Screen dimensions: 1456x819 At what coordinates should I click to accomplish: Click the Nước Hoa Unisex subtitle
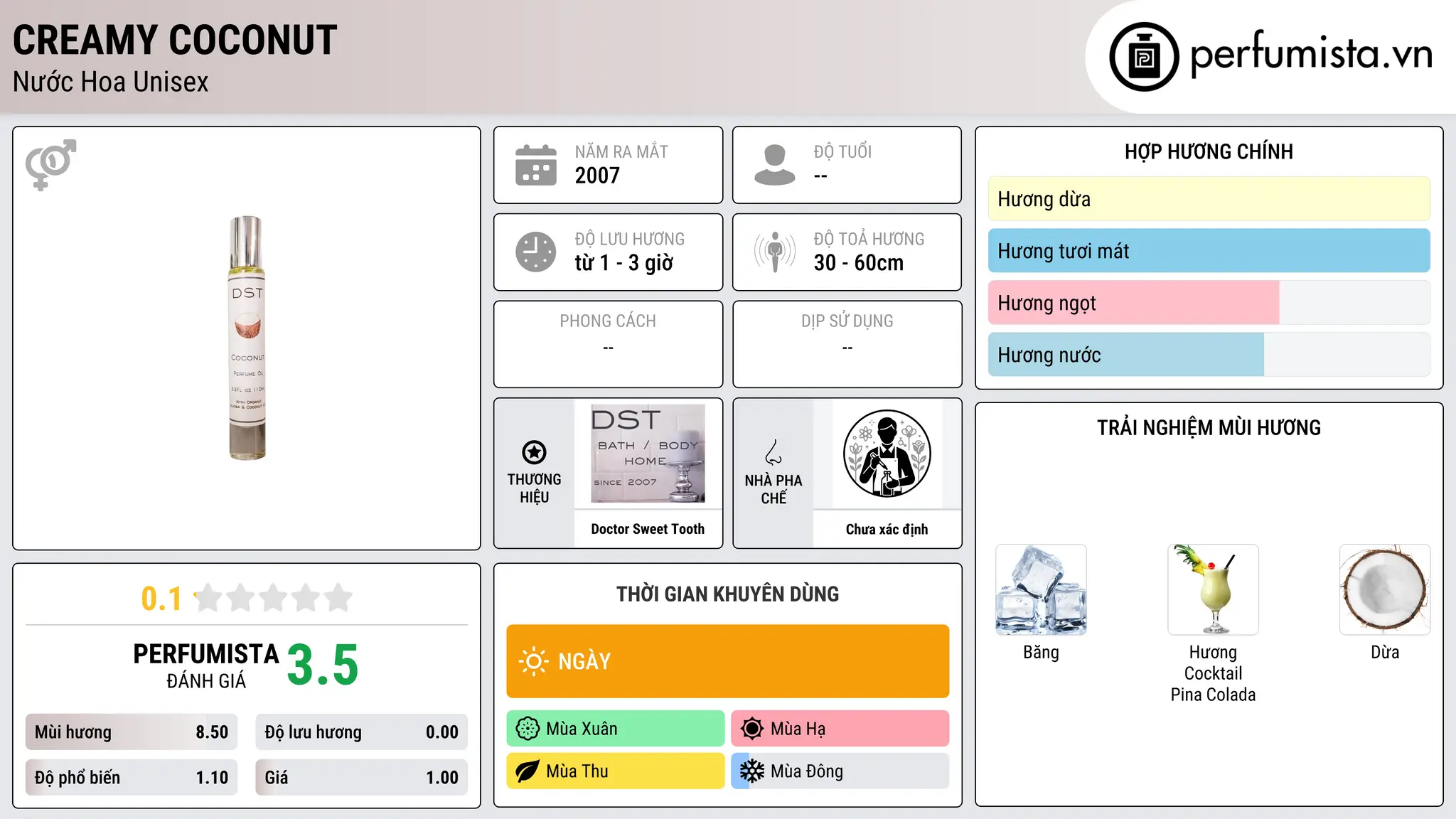click(111, 82)
